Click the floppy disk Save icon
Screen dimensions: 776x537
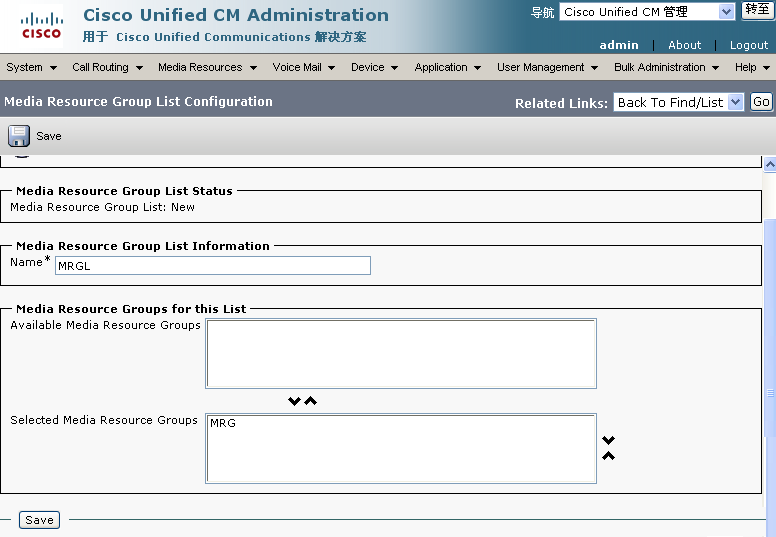pos(19,136)
